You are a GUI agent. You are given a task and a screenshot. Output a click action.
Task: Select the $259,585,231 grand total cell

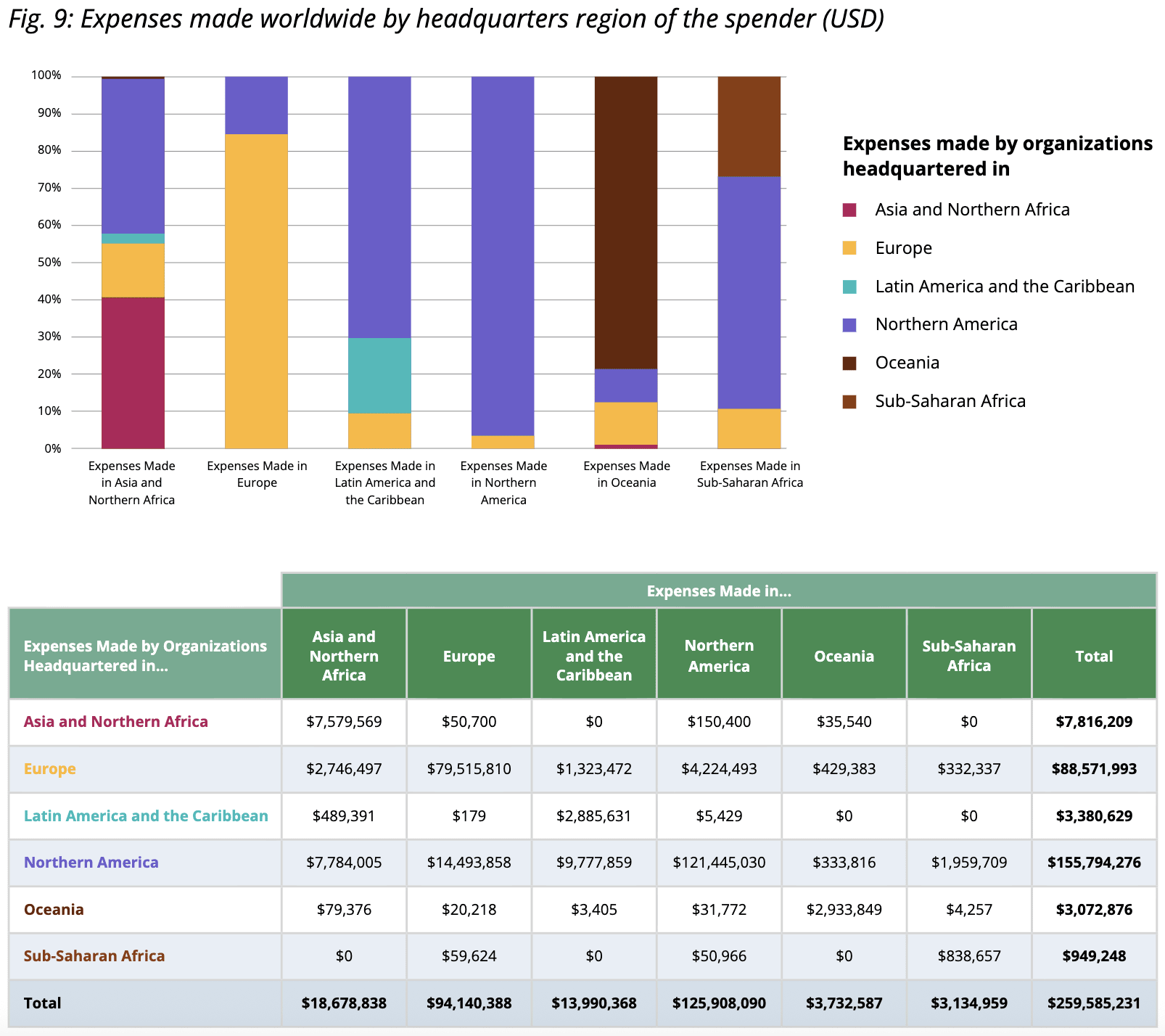tap(1093, 1003)
